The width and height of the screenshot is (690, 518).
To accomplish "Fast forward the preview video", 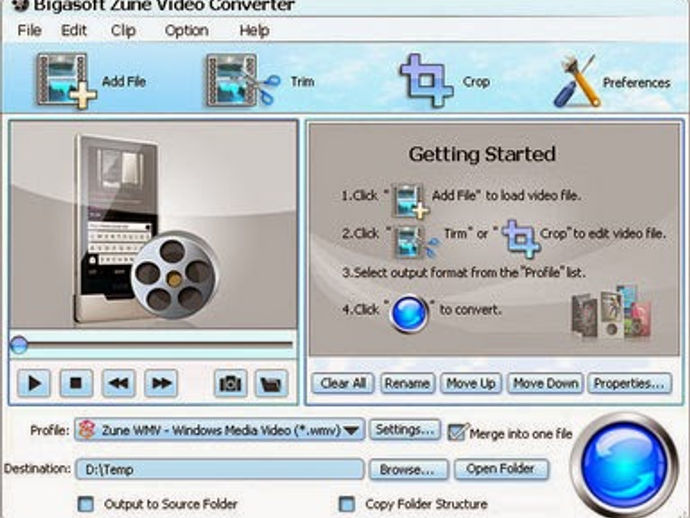I will [161, 383].
